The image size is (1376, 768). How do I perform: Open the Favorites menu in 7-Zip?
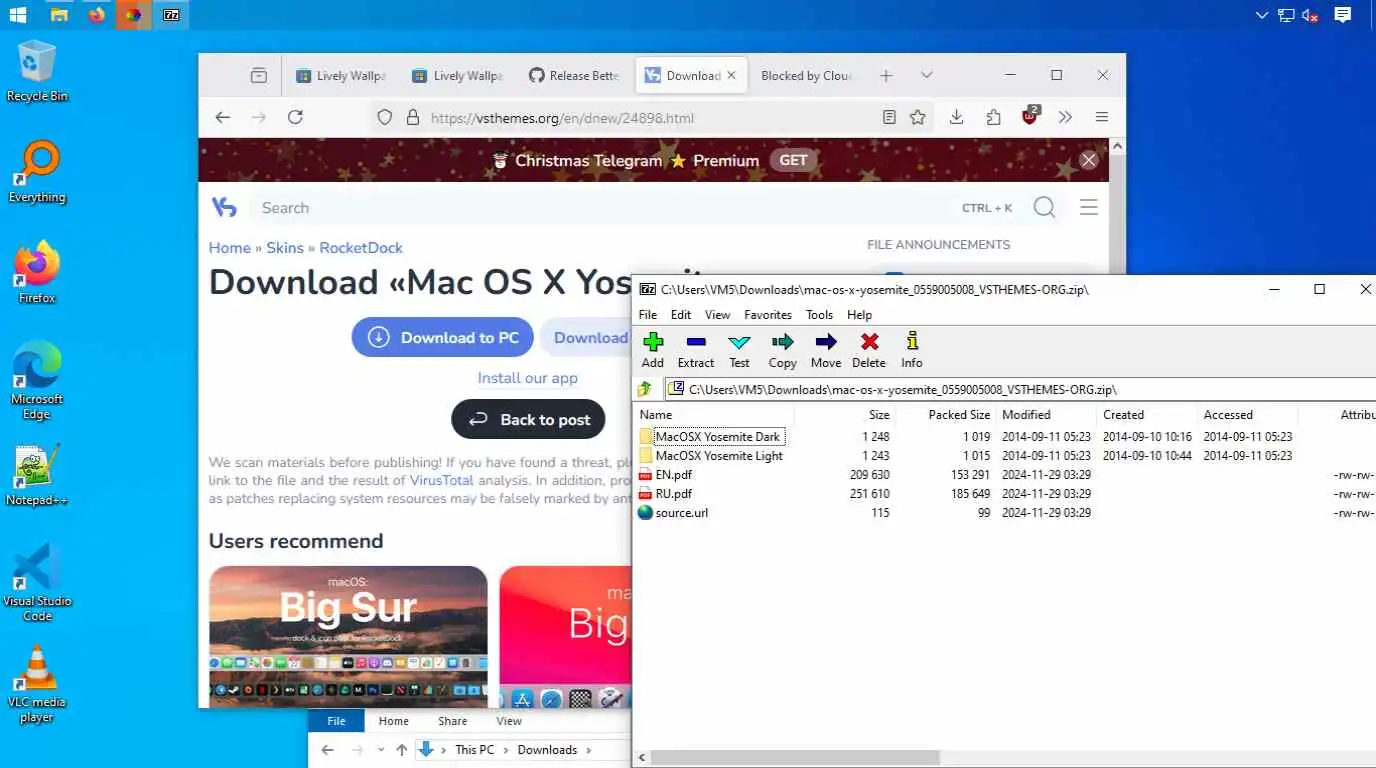[768, 314]
